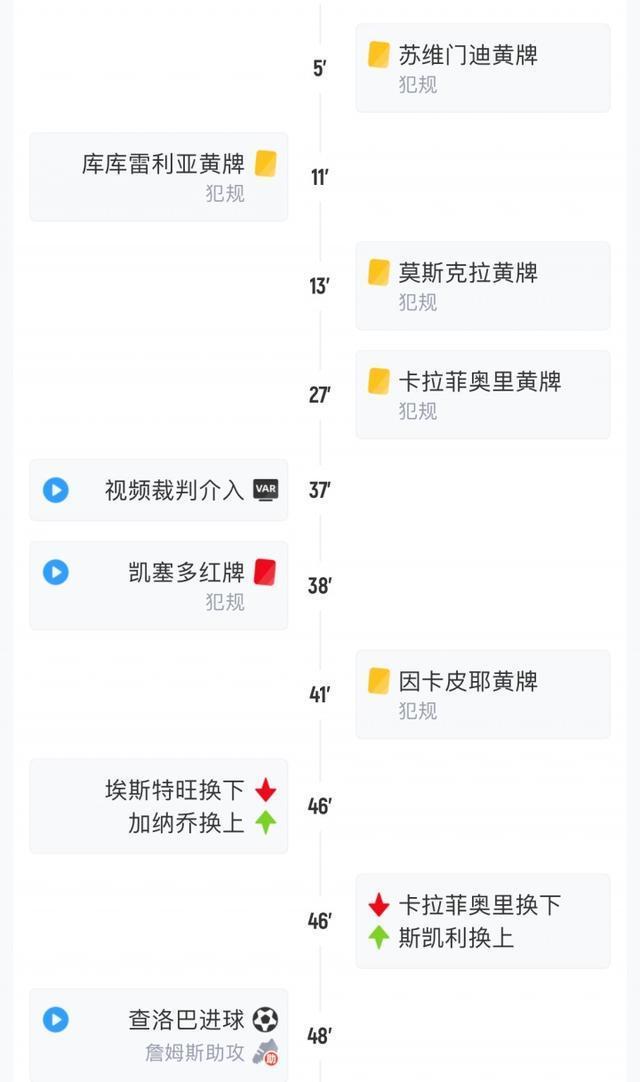
Task: Select the 加纳乔换上 substitution text
Action: point(187,823)
